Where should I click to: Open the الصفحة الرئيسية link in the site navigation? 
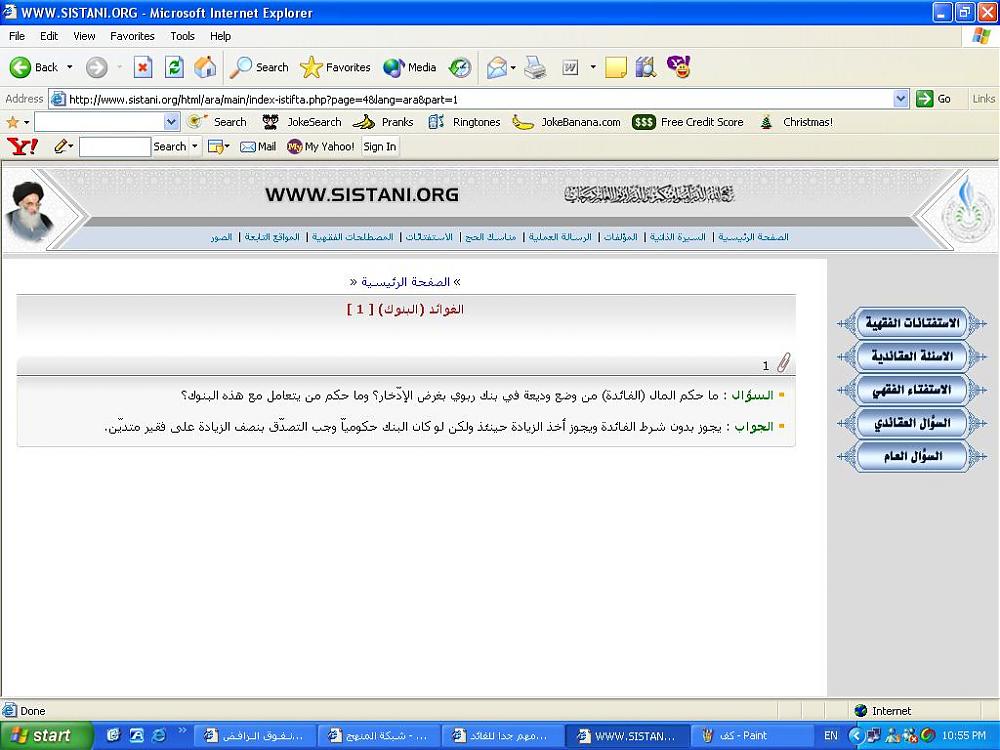click(x=753, y=237)
